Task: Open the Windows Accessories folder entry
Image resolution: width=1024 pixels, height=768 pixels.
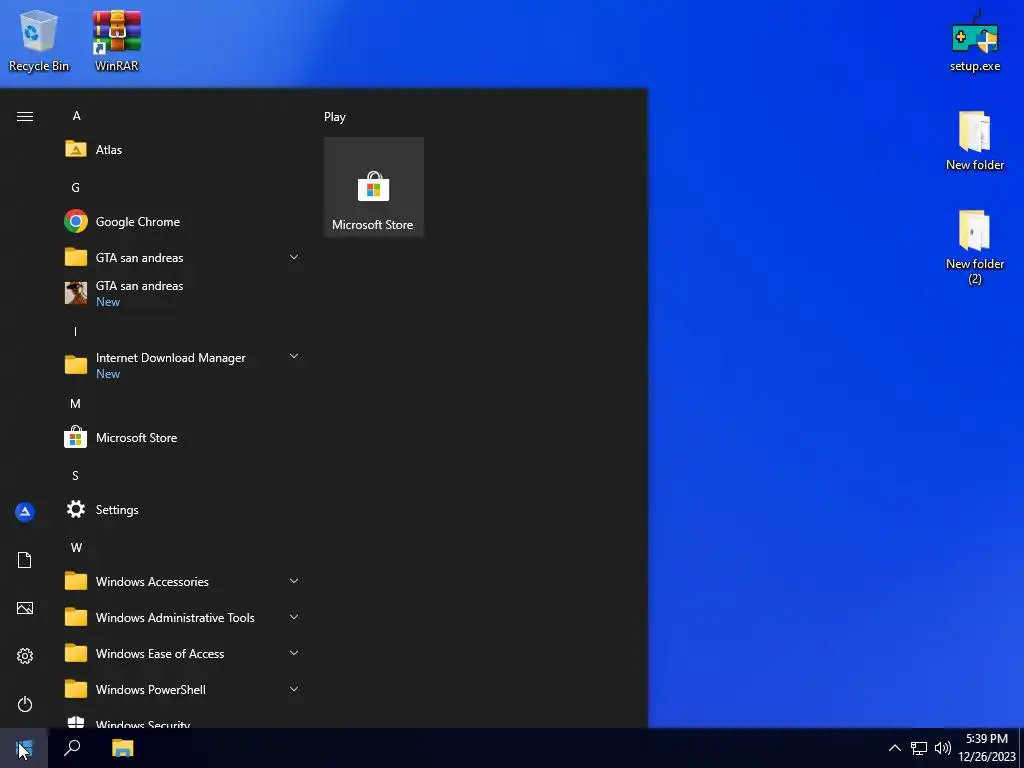Action: 183,581
